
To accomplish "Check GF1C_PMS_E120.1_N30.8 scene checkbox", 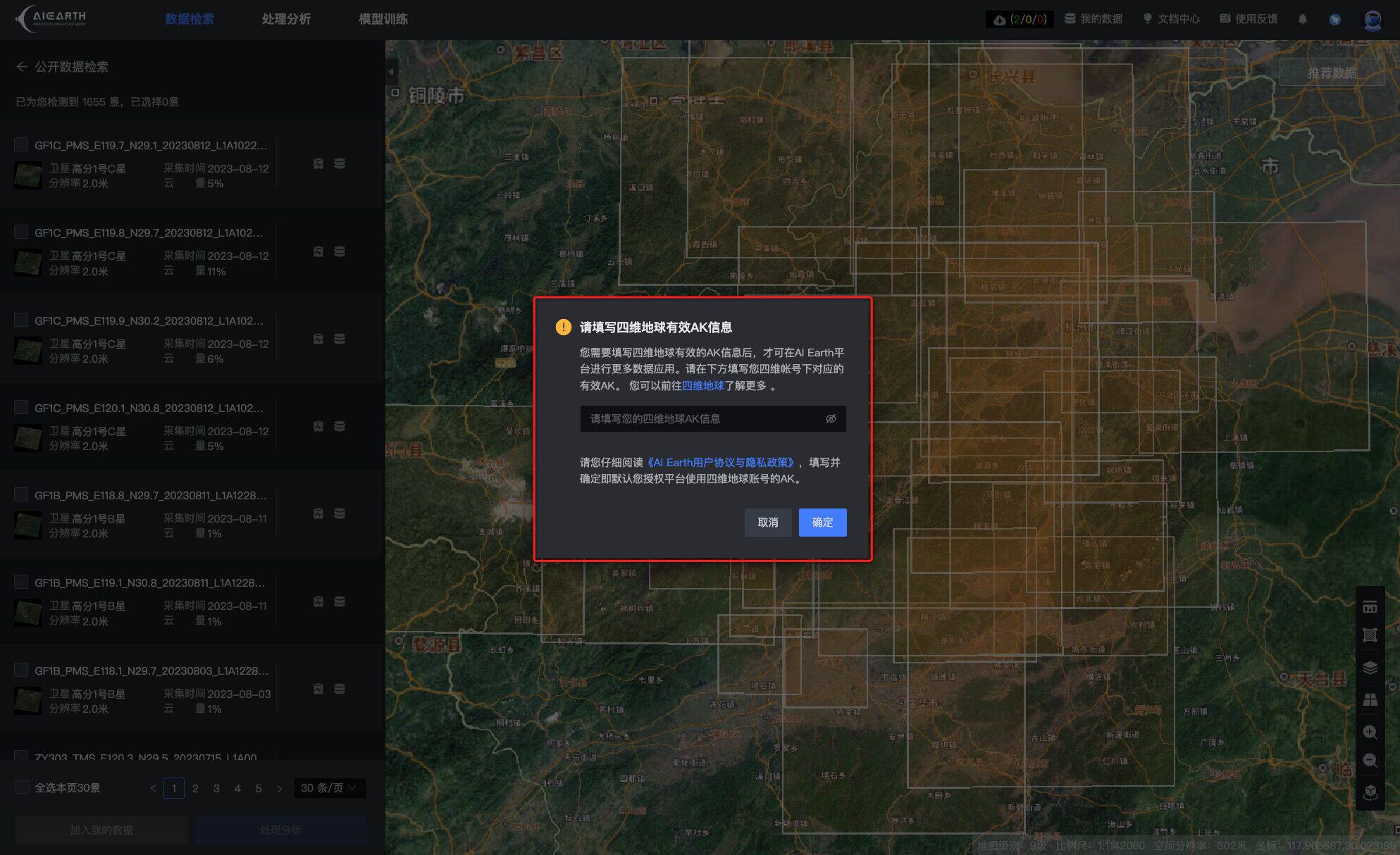I will 21,407.
